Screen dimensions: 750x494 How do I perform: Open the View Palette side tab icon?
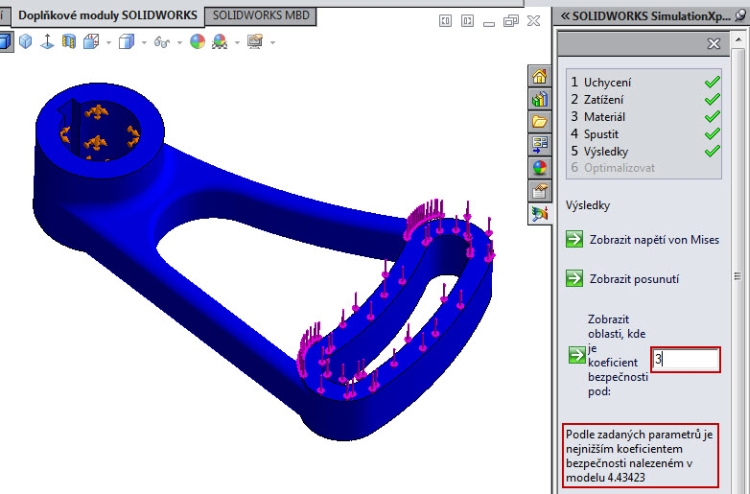[x=540, y=144]
